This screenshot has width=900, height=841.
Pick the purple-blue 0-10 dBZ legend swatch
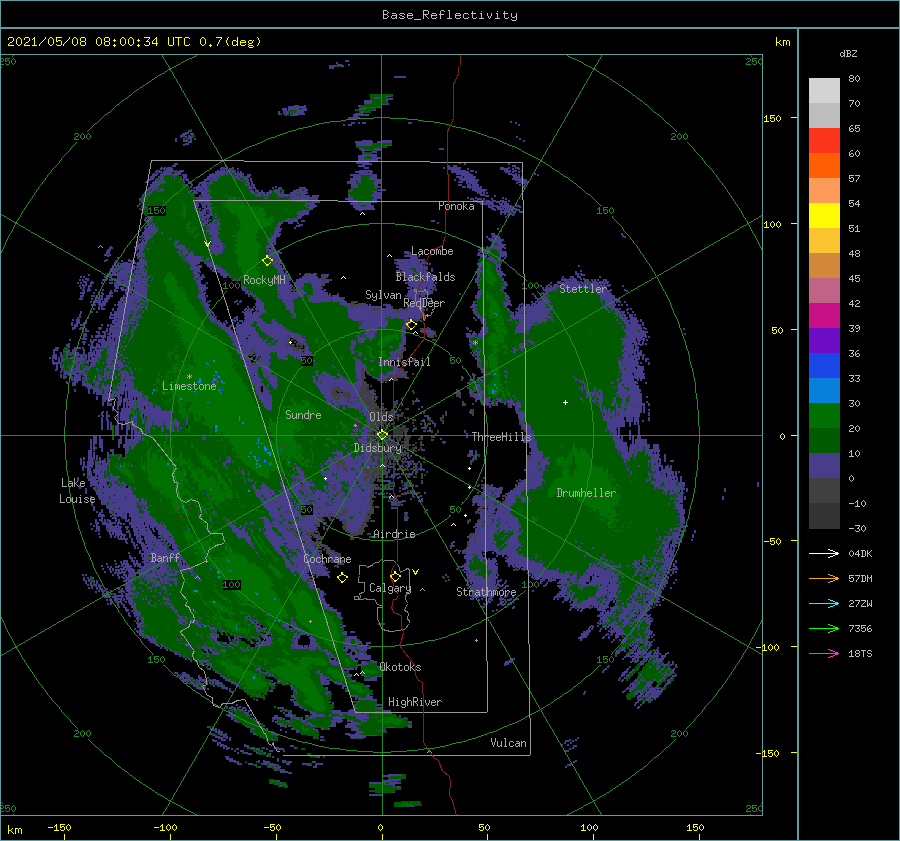pyautogui.click(x=824, y=466)
